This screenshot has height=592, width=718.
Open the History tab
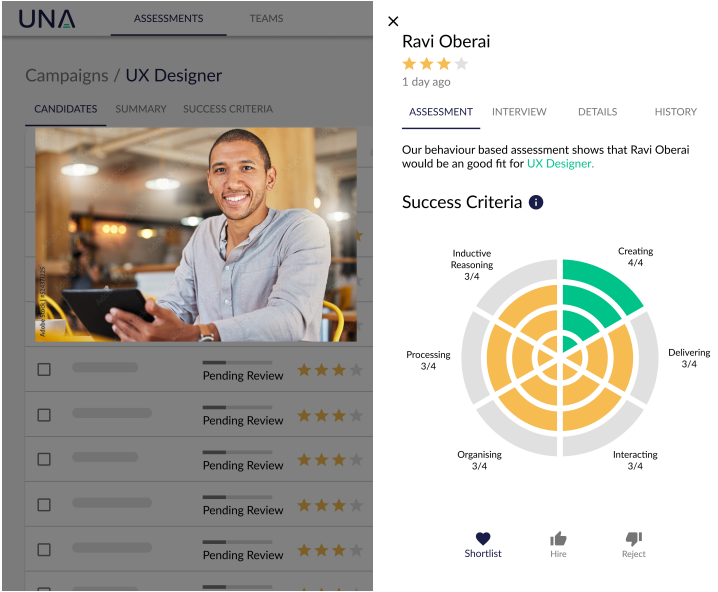675,112
